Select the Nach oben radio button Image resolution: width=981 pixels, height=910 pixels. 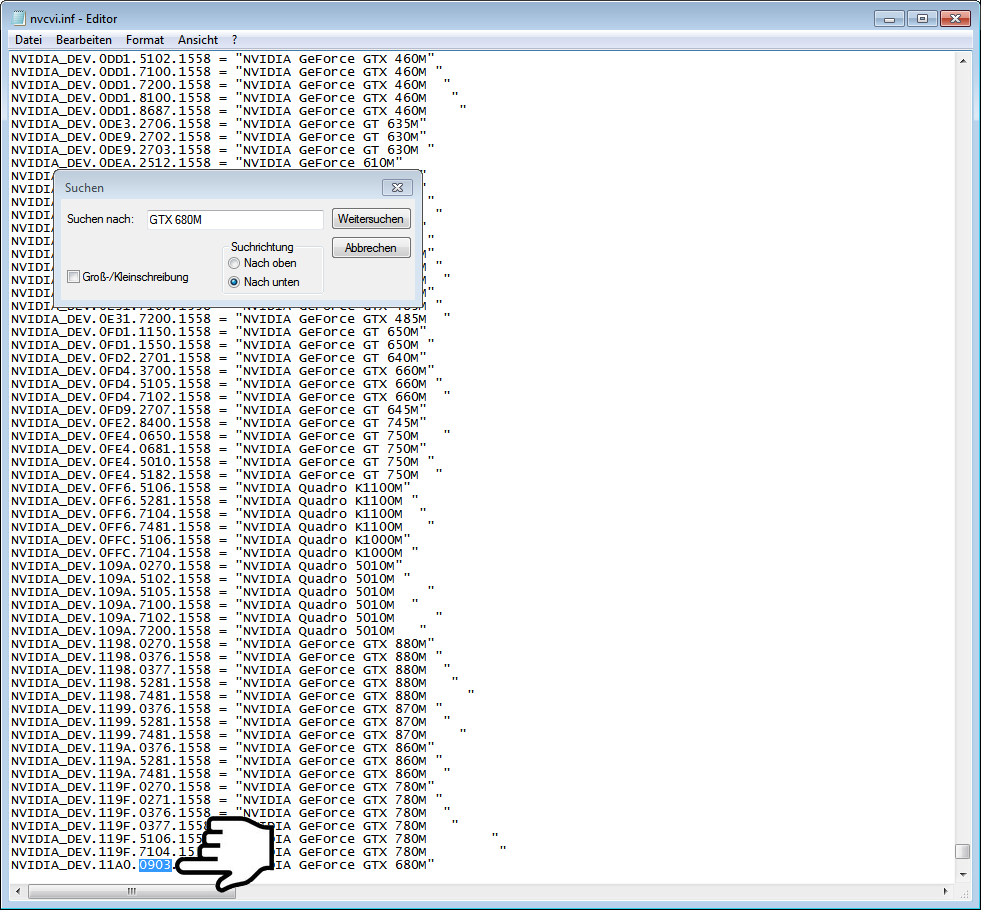[x=234, y=263]
